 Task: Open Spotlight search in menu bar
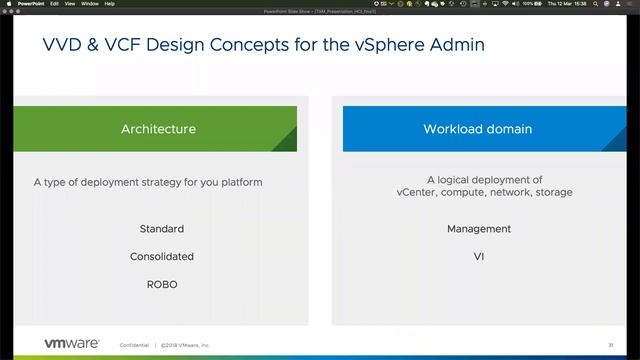[596, 4]
